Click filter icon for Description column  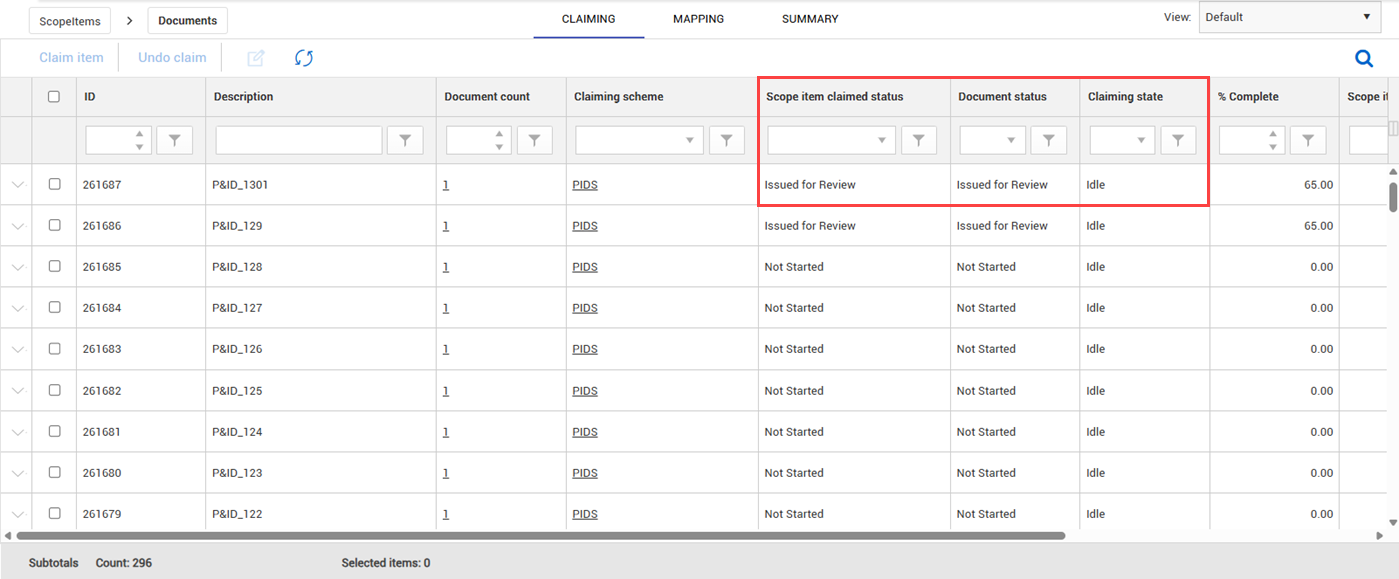405,141
